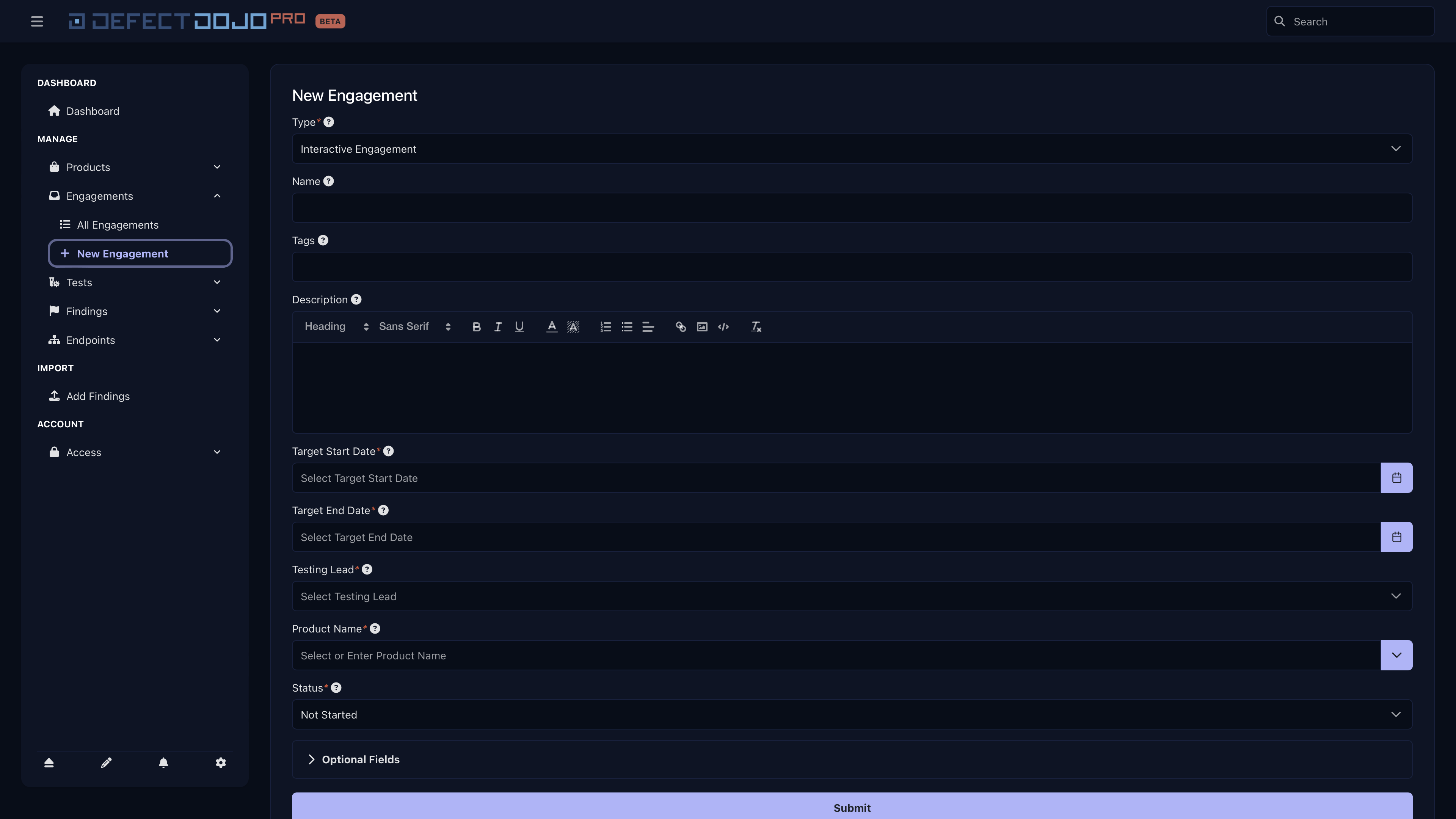
Task: Open the Type dropdown for Interactive Engagement
Action: pos(1396,149)
